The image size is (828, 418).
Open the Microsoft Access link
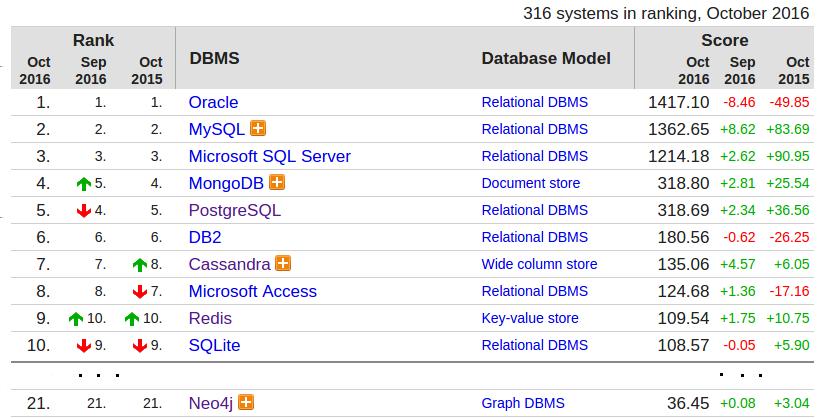click(252, 291)
